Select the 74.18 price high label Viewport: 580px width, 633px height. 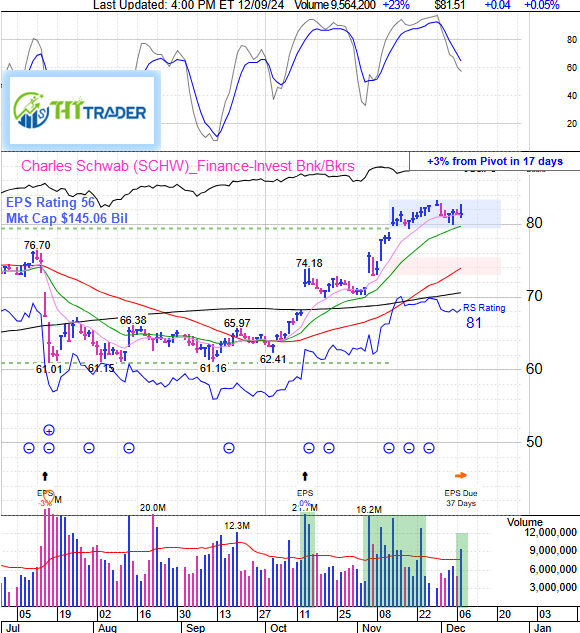click(x=309, y=263)
